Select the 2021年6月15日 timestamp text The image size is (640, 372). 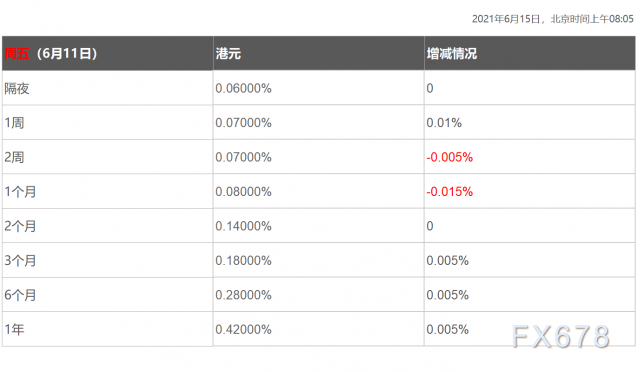pyautogui.click(x=506, y=19)
